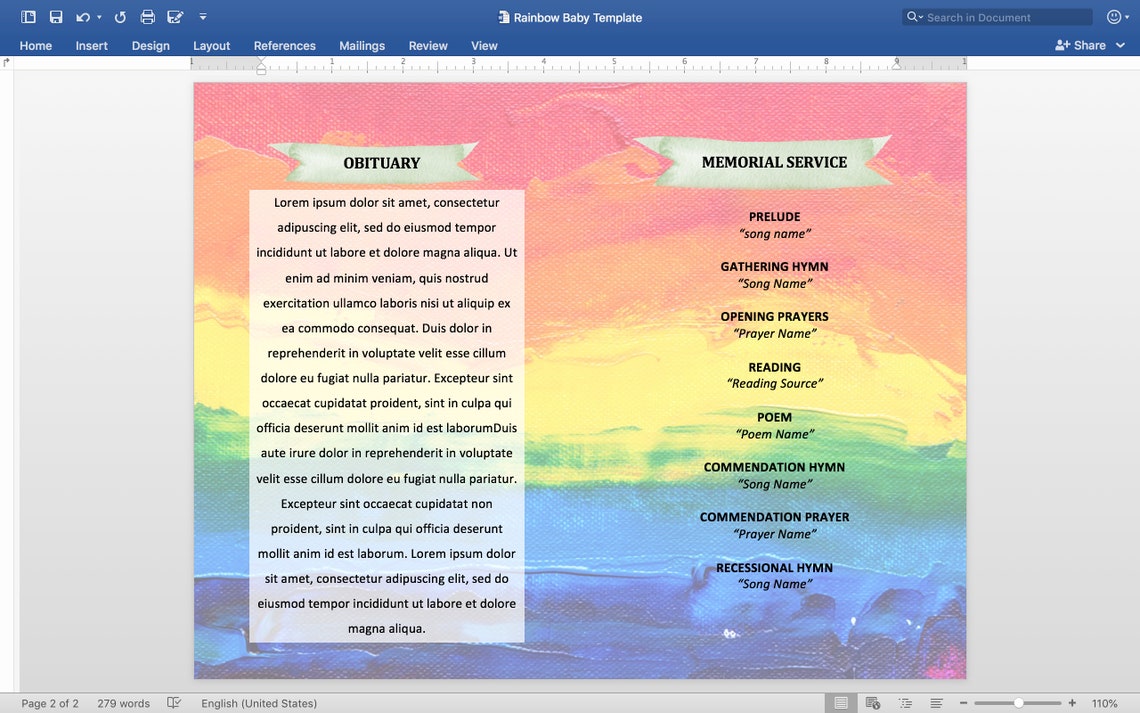Image resolution: width=1140 pixels, height=713 pixels.
Task: Click the READING heading text
Action: 774,367
